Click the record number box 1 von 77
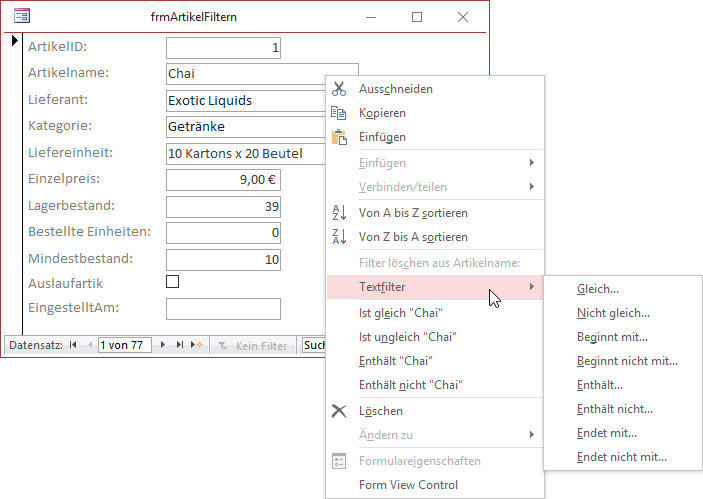 (125, 345)
